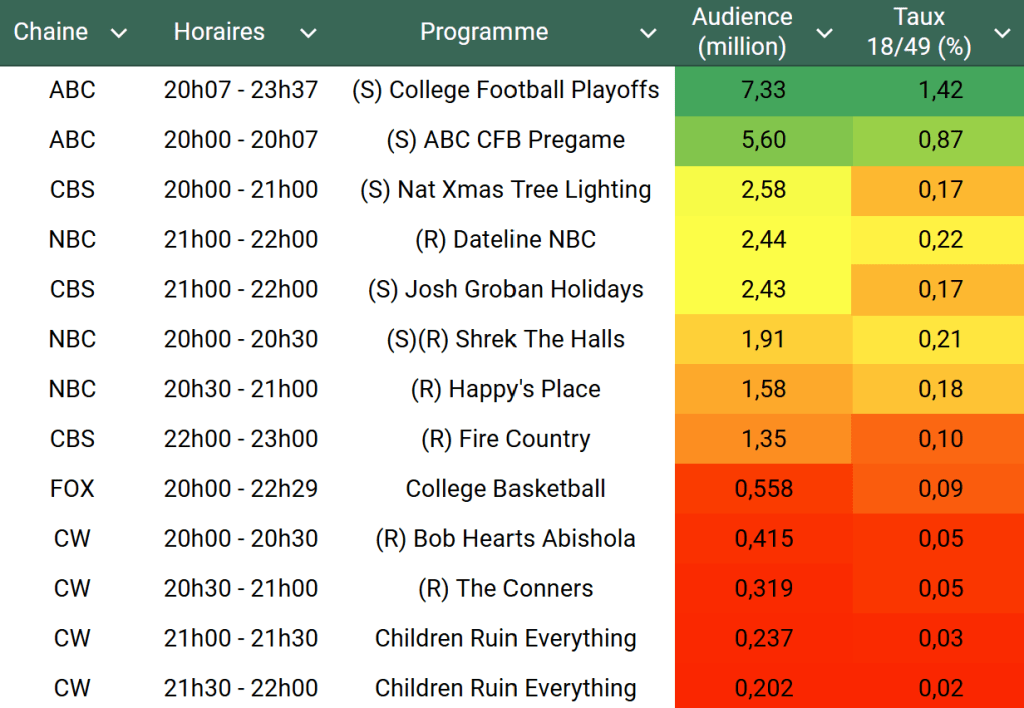Viewport: 1024px width, 708px height.
Task: Select the Josh Groban Holidays cell
Action: (505, 290)
